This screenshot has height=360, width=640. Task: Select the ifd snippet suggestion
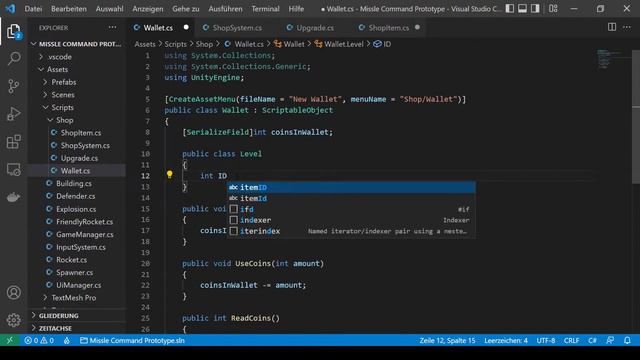pyautogui.click(x=351, y=209)
